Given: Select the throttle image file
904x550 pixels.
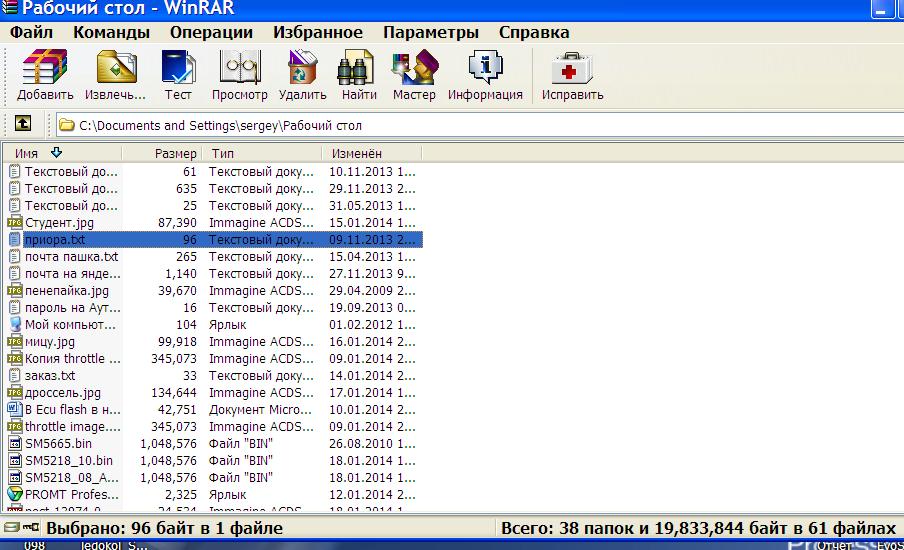Looking at the screenshot, I should point(73,427).
